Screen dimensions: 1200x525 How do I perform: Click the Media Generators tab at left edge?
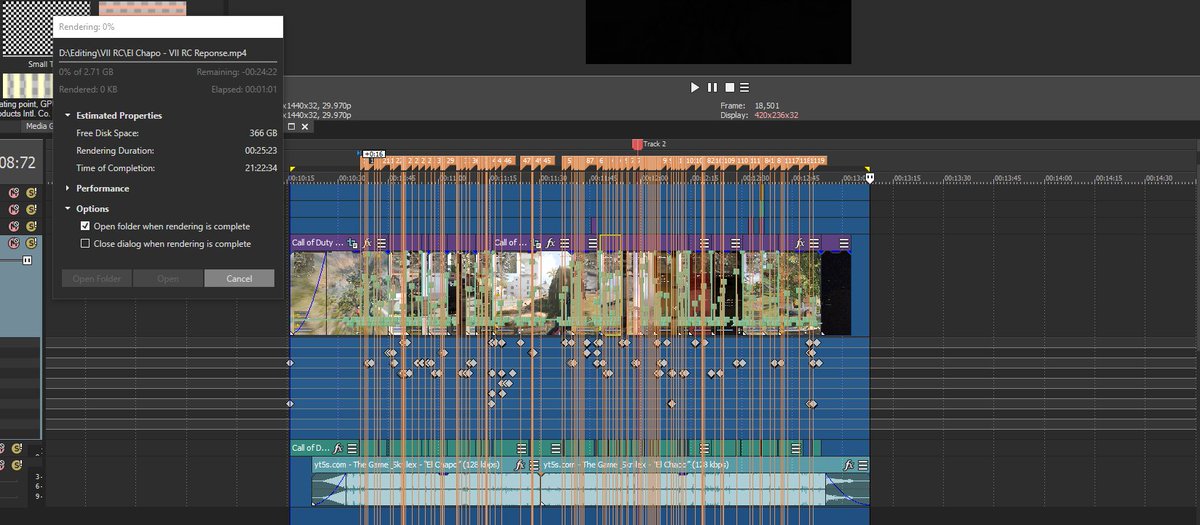[x=38, y=127]
